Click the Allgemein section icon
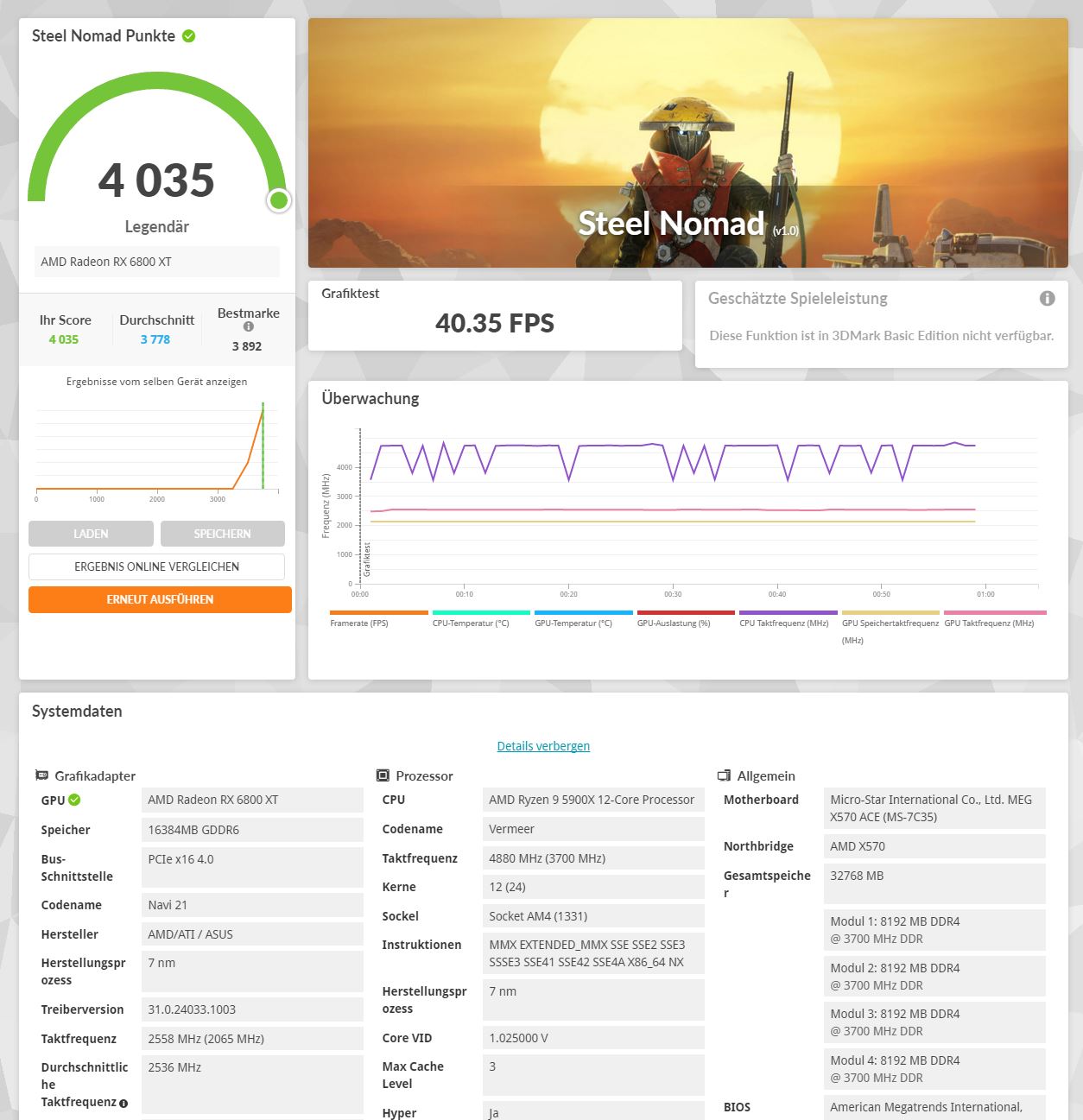 coord(724,775)
